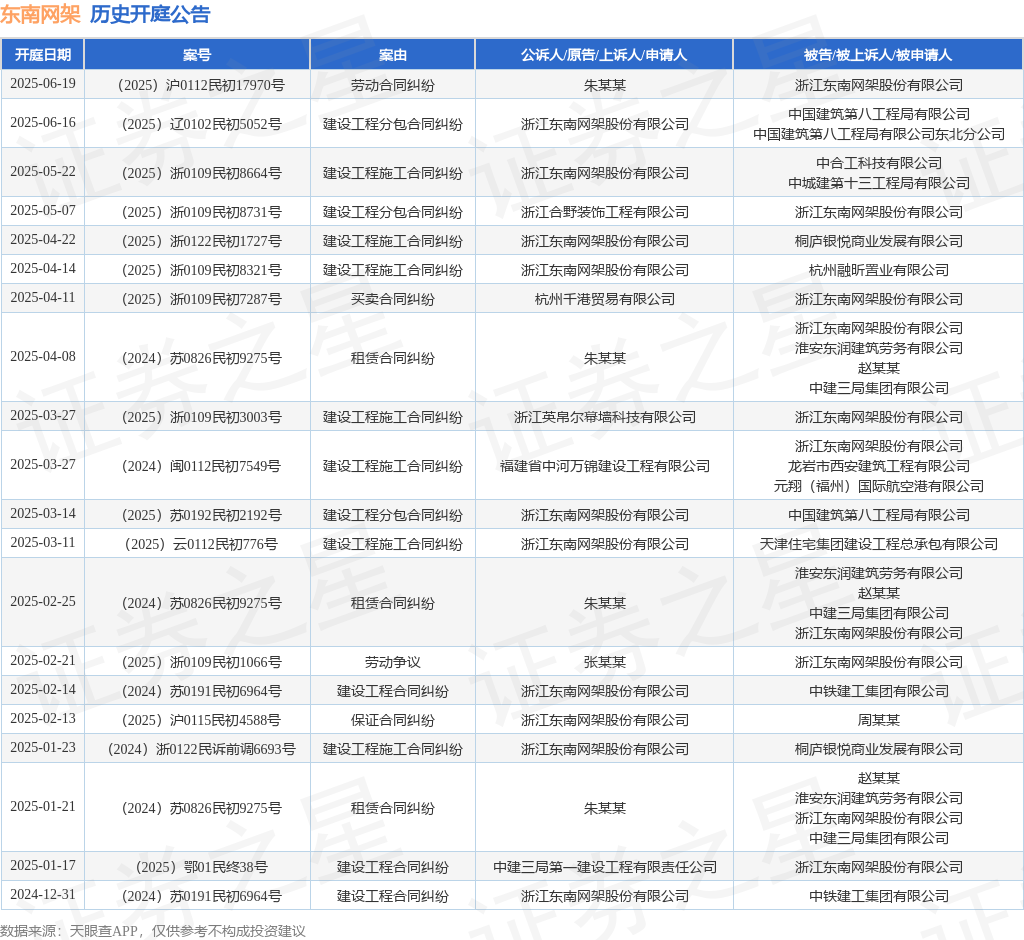This screenshot has width=1024, height=940.
Task: Click plaintiff 浙江英帛尔帘墙科技有限公司
Action: pyautogui.click(x=604, y=417)
